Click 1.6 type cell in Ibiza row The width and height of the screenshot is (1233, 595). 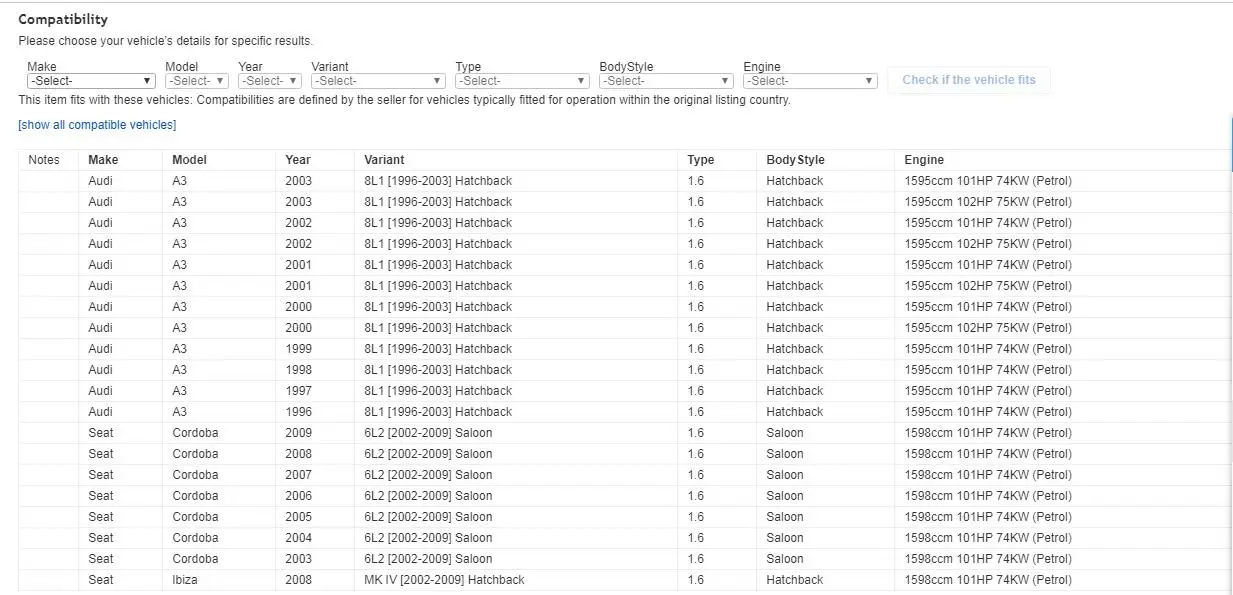[696, 580]
